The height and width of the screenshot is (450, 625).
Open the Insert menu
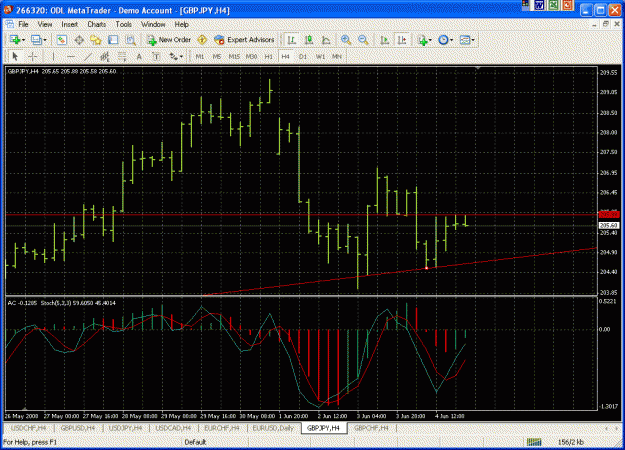(69, 24)
